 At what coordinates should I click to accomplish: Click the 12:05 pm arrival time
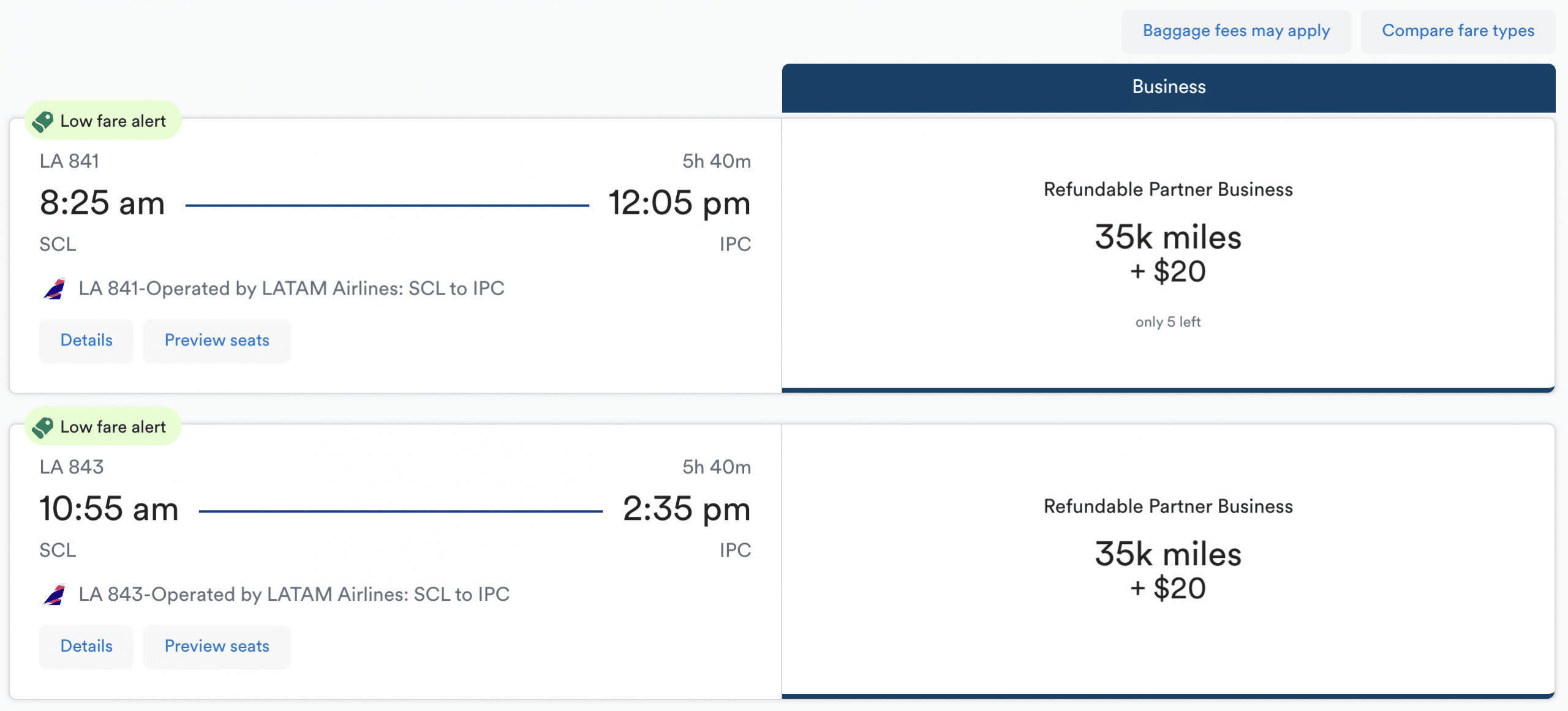pos(679,203)
